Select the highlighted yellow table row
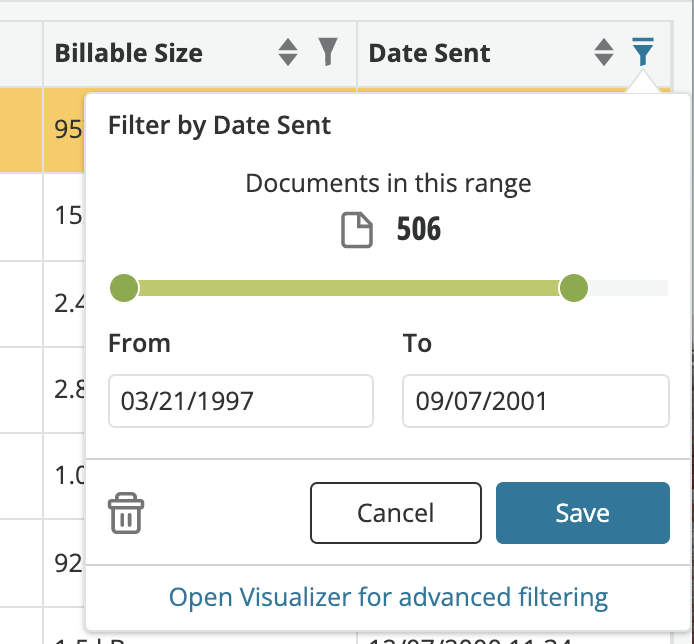694x644 pixels. (42, 130)
